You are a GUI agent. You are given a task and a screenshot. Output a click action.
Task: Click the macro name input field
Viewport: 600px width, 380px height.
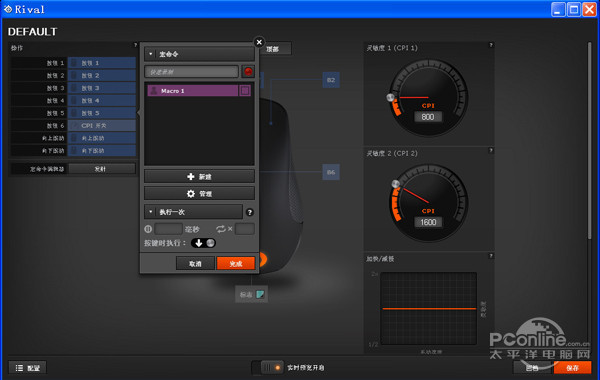(191, 72)
